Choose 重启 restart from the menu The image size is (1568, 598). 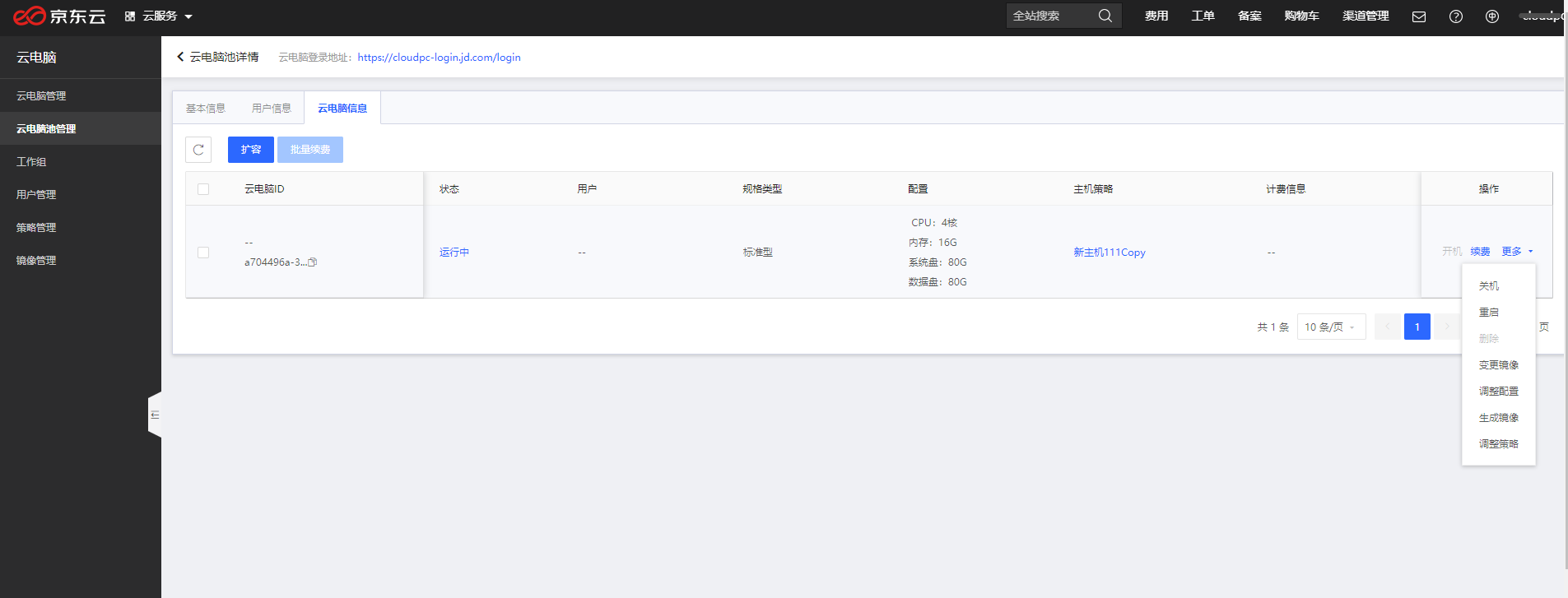(1498, 313)
